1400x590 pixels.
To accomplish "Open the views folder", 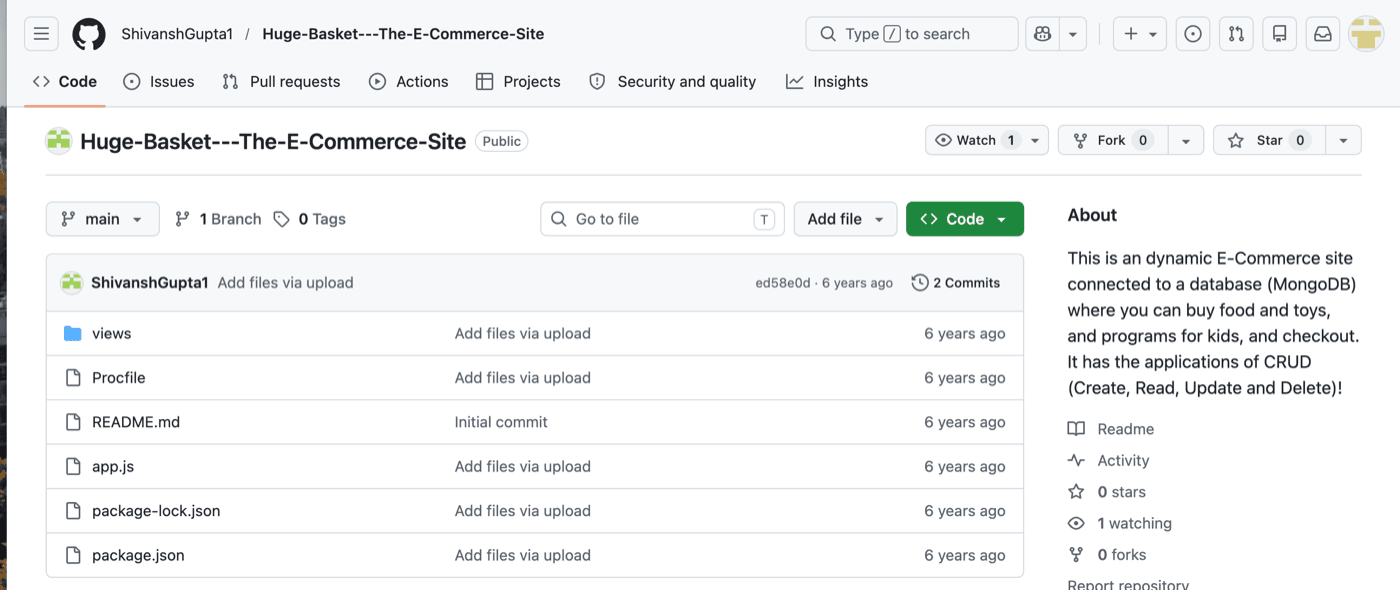I will click(112, 334).
